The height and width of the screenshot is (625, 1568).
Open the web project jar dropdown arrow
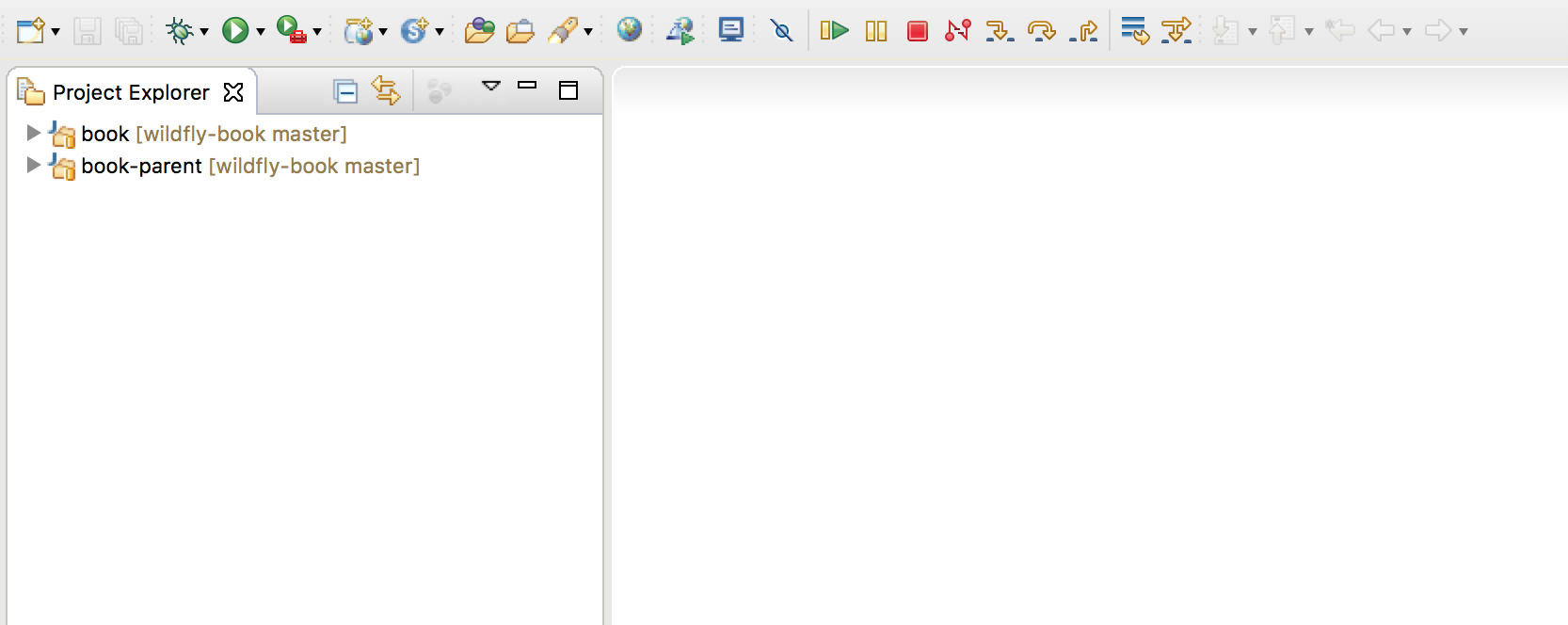383,32
